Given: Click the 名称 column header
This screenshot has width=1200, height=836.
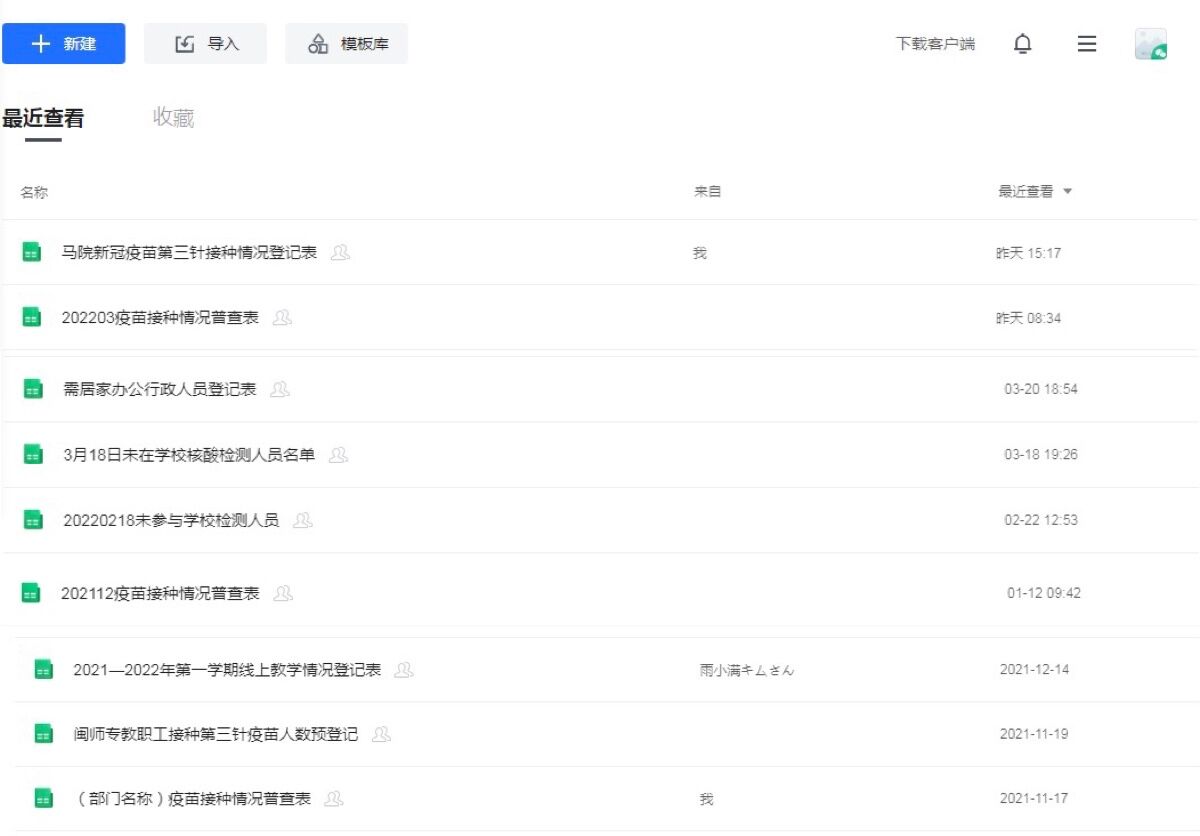Looking at the screenshot, I should click(34, 192).
